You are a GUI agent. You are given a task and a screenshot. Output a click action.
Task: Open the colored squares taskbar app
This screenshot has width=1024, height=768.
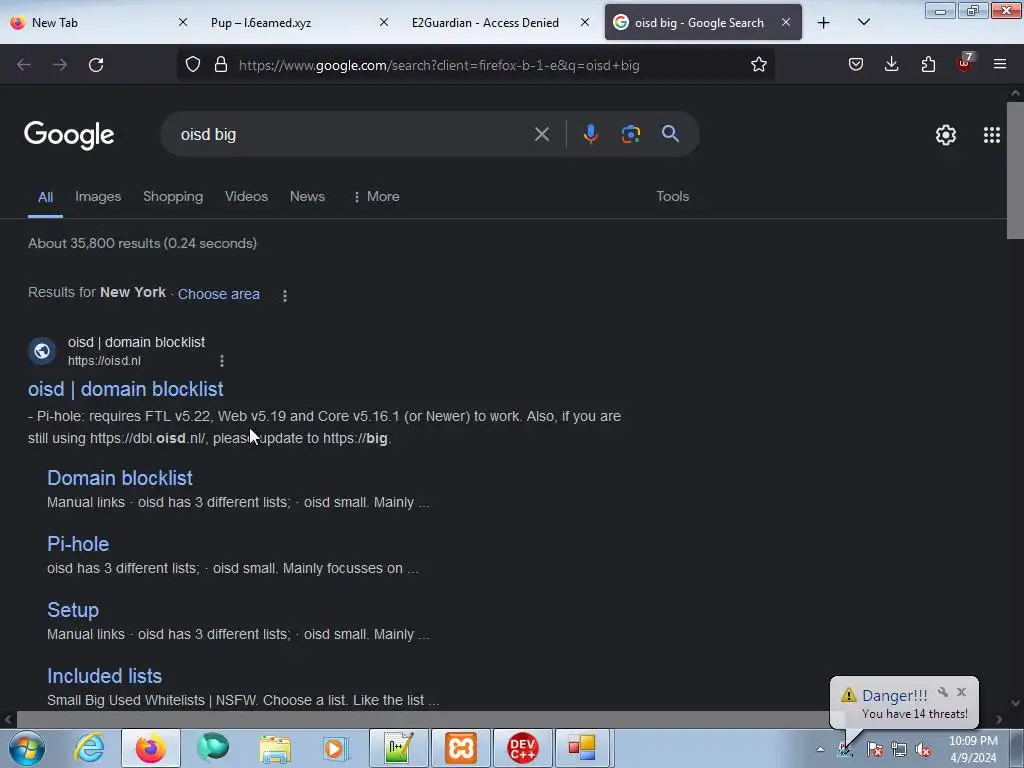click(x=581, y=748)
